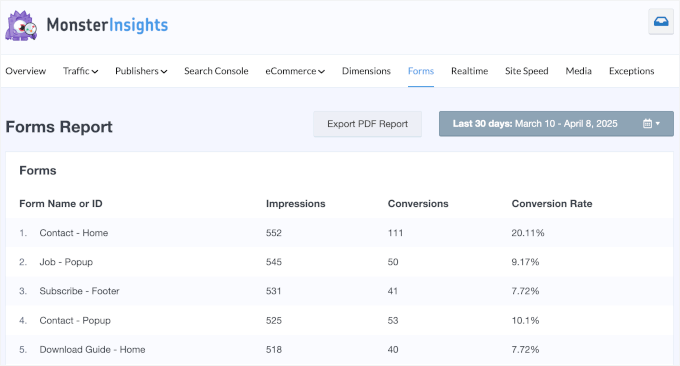Click the 525 impressions value

click(274, 320)
